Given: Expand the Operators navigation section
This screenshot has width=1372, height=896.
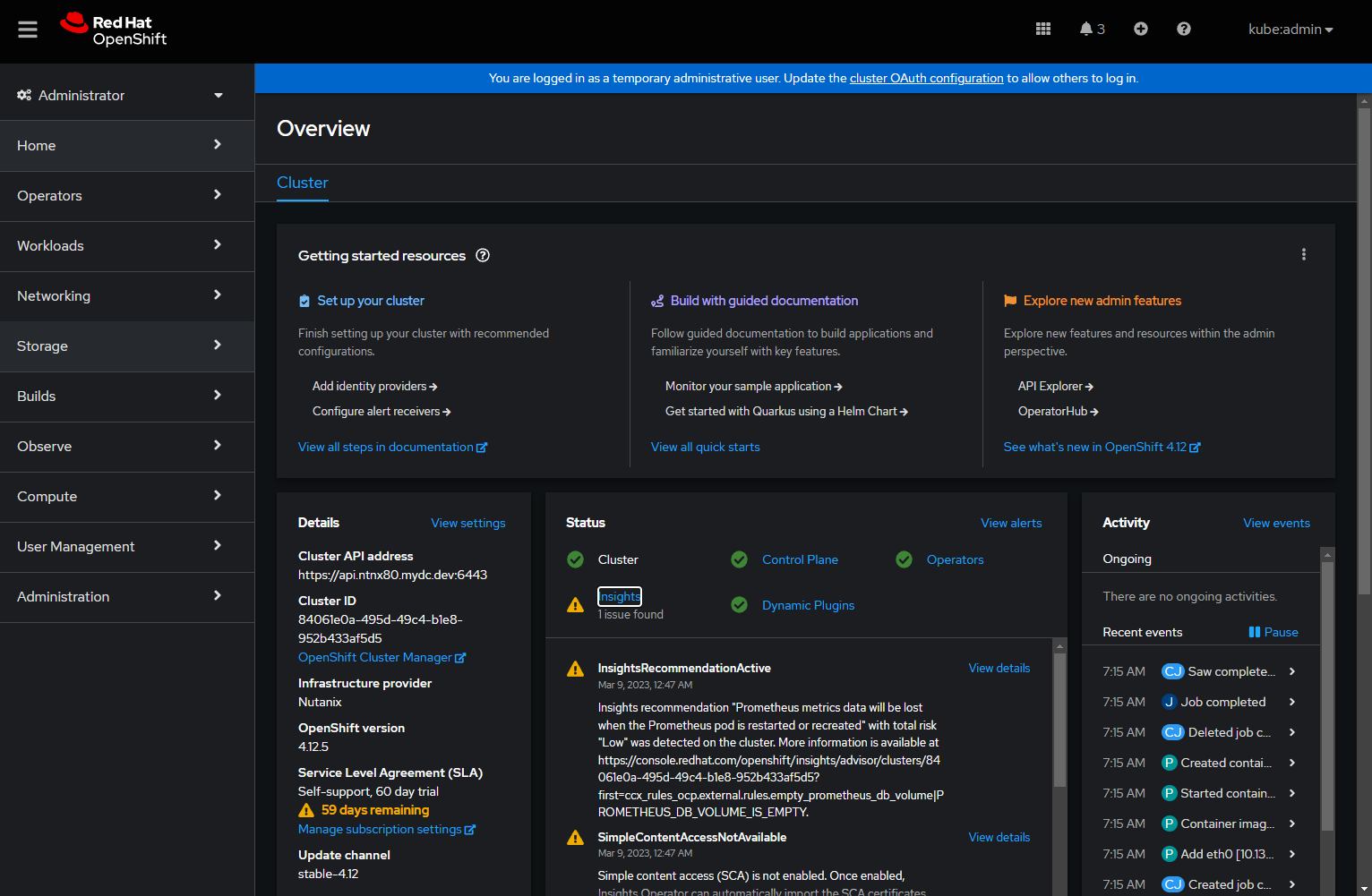Looking at the screenshot, I should pos(127,196).
